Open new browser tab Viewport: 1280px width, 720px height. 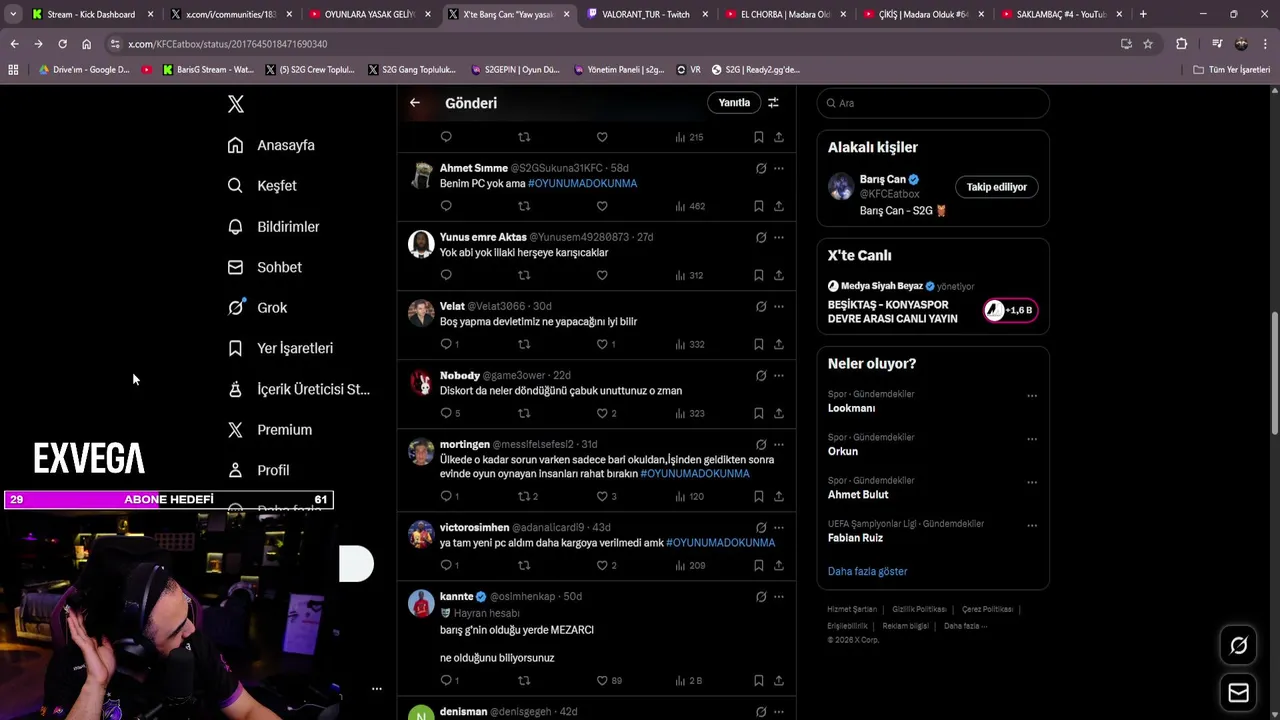[x=1143, y=14]
